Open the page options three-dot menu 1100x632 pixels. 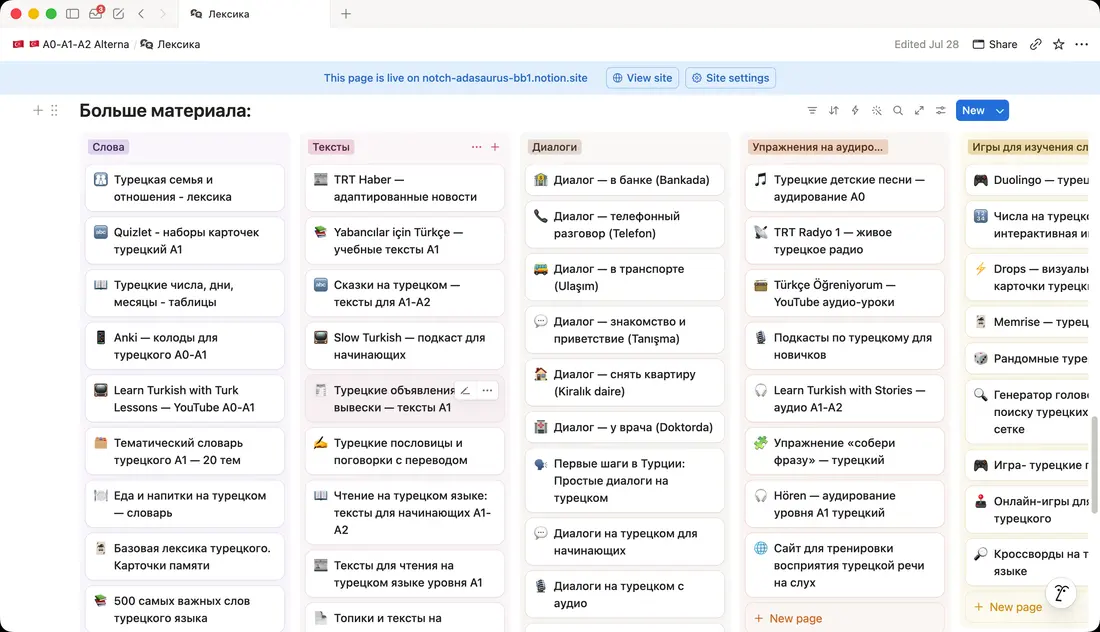pyautogui.click(x=1081, y=44)
